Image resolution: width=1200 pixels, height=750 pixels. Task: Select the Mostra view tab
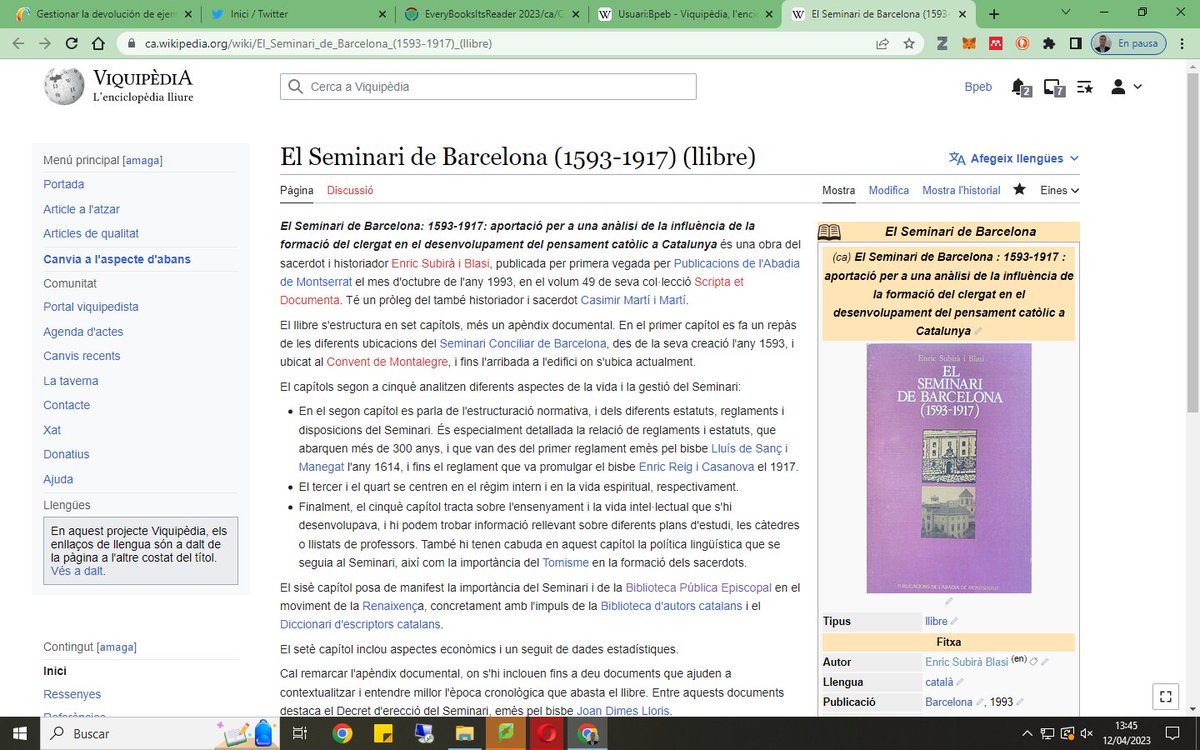point(838,190)
